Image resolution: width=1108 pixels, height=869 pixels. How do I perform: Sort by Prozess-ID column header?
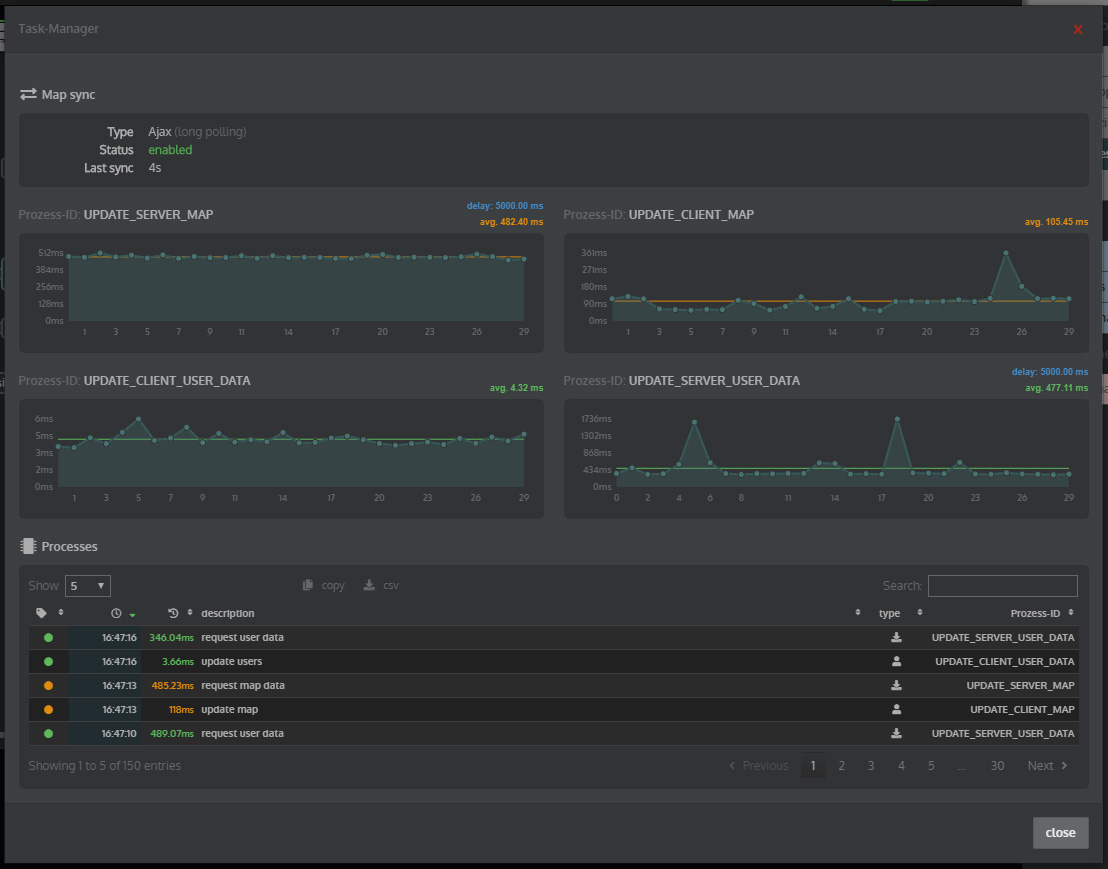tap(1039, 613)
